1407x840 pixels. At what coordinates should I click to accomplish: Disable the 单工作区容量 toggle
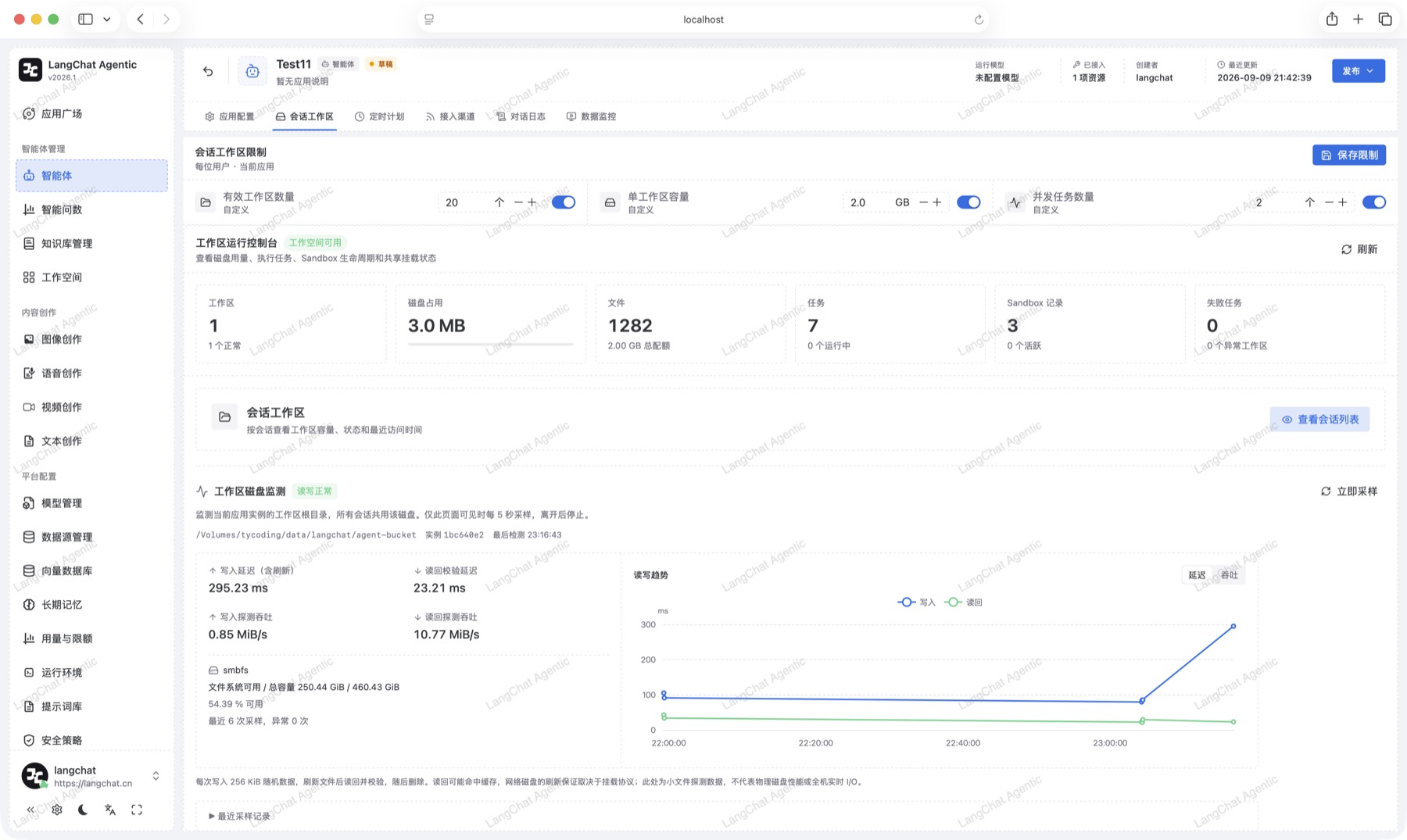pos(968,202)
